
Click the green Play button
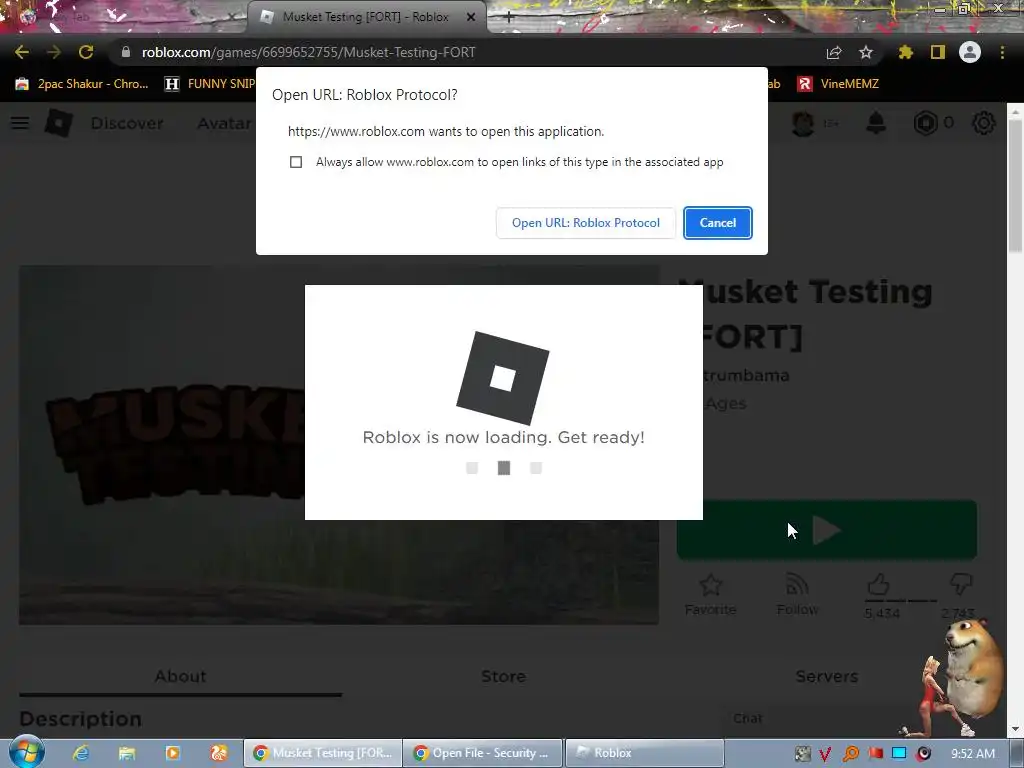click(827, 530)
